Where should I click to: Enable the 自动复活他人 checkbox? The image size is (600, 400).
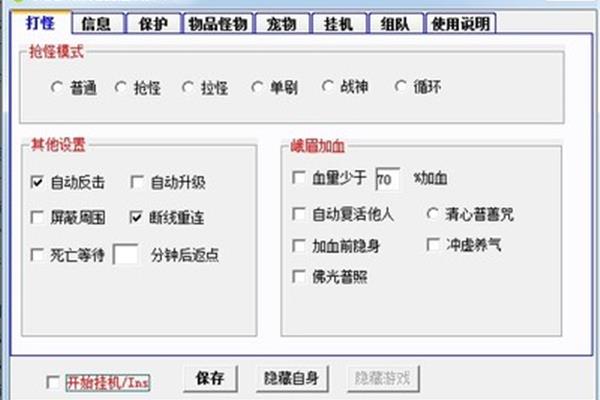tap(298, 213)
